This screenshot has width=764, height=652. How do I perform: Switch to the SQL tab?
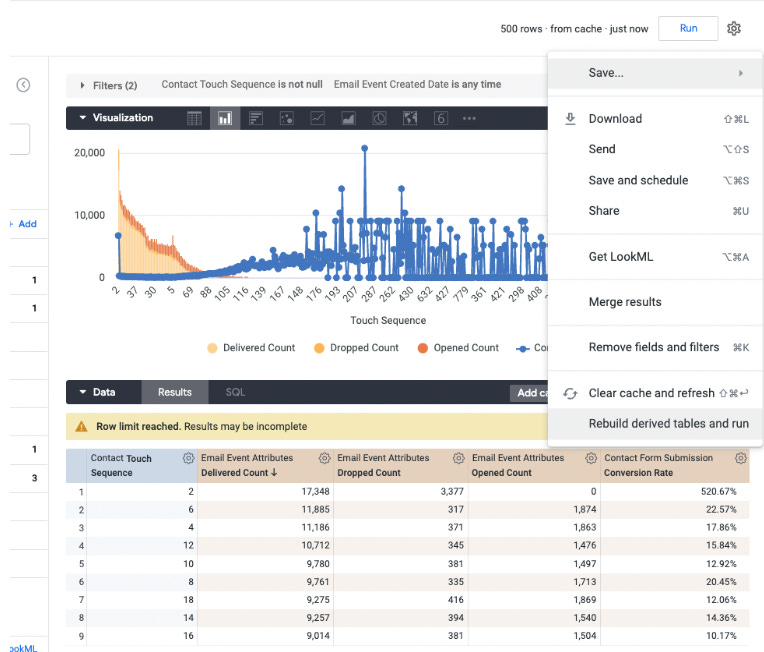235,392
